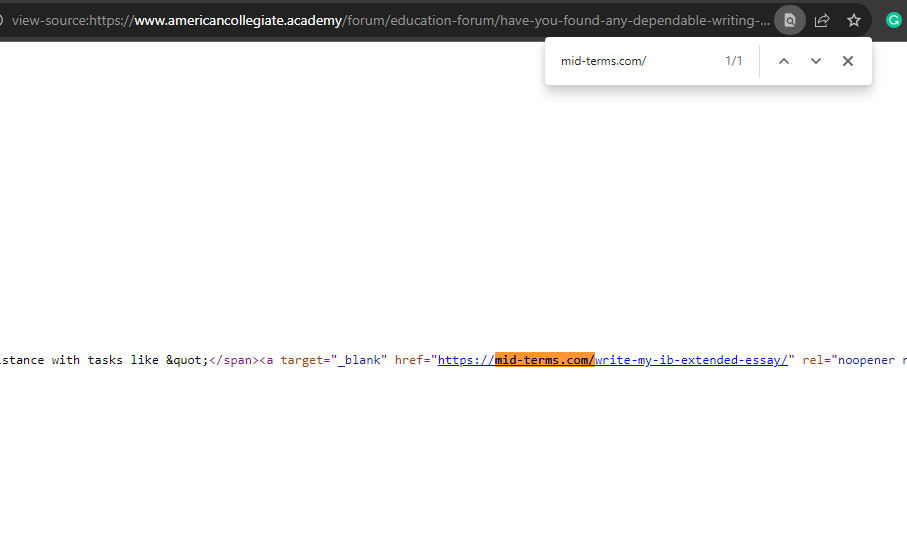Image resolution: width=907 pixels, height=550 pixels.
Task: Click the target="_blank" attribute text
Action: 334,360
